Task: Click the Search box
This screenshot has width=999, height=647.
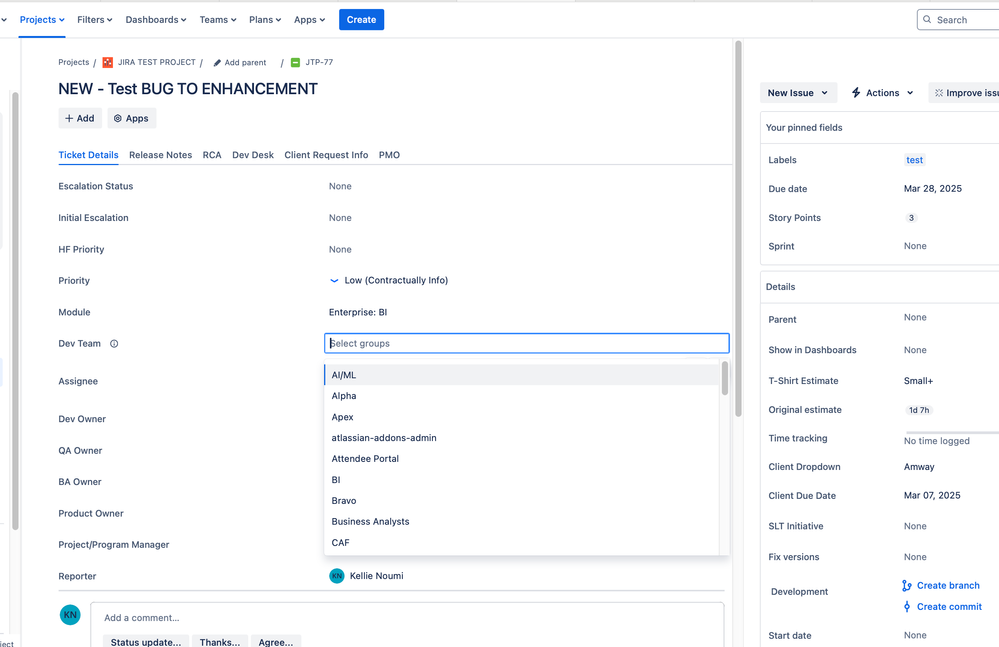Action: (x=958, y=20)
